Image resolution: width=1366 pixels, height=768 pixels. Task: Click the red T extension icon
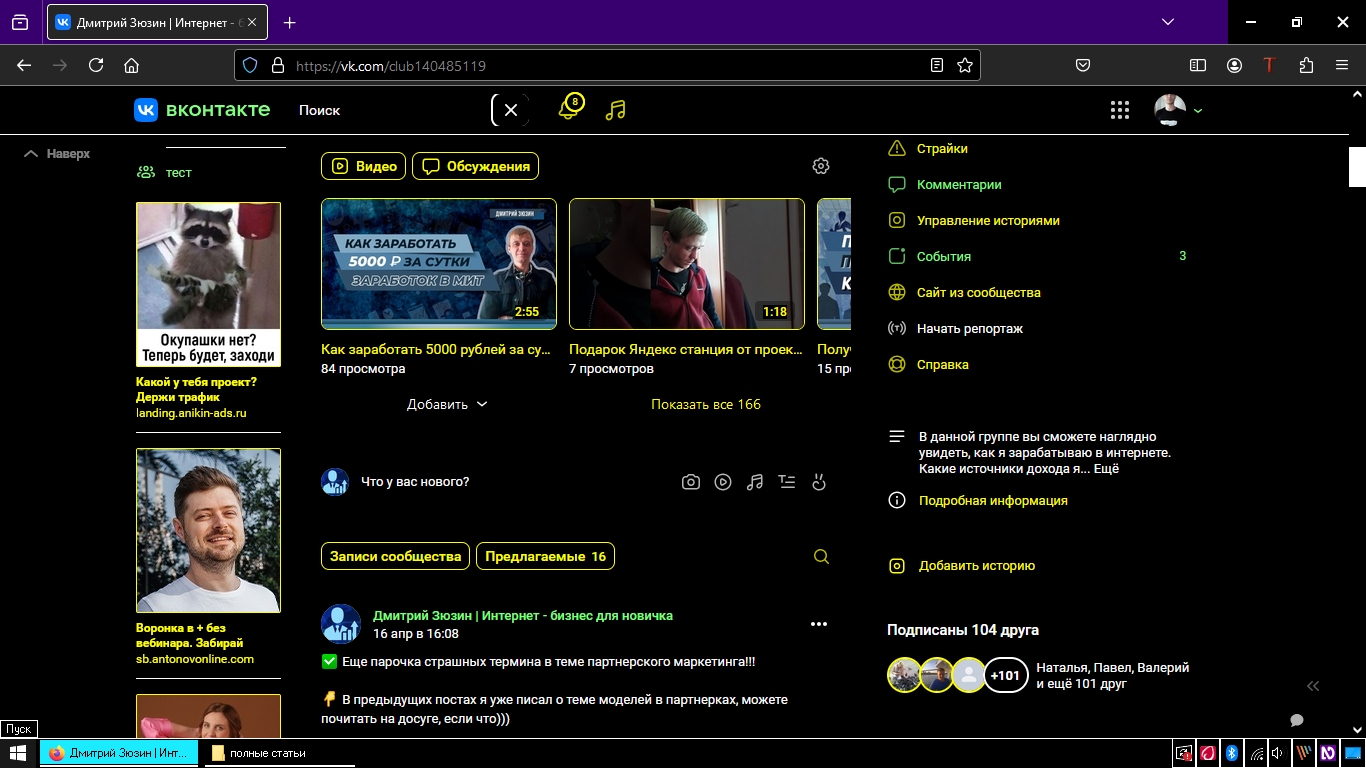click(1270, 65)
